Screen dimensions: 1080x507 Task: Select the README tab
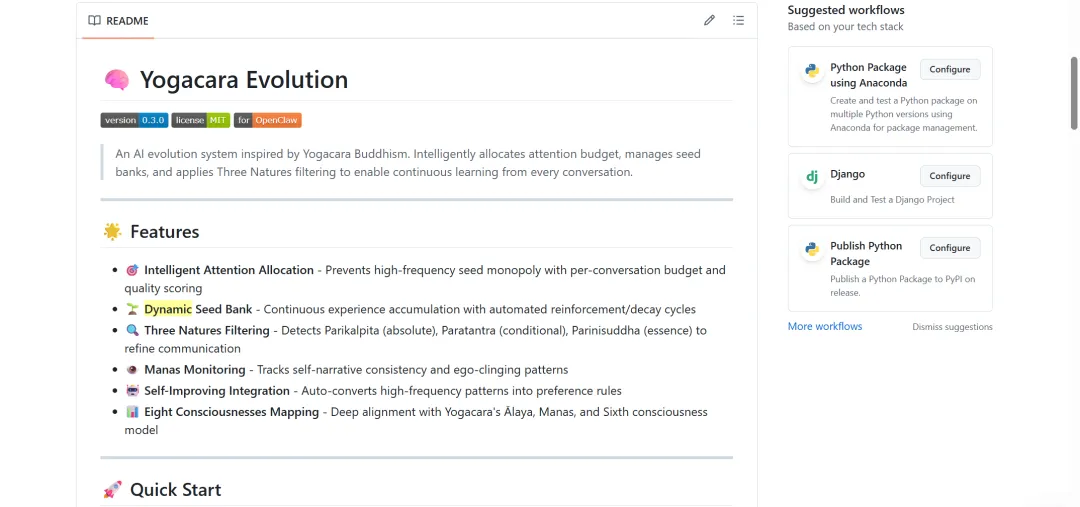point(118,20)
